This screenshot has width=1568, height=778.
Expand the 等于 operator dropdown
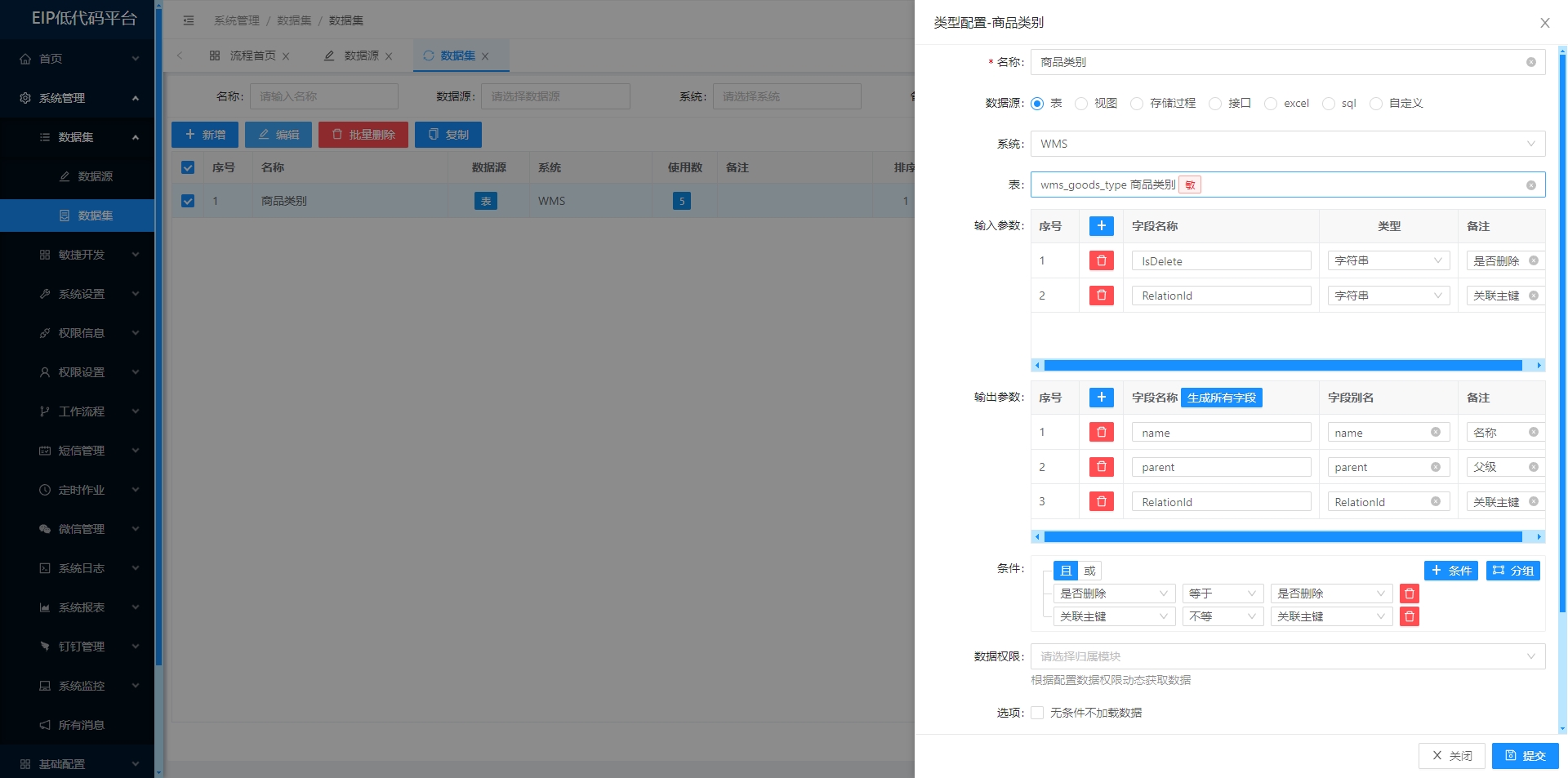(x=1222, y=594)
